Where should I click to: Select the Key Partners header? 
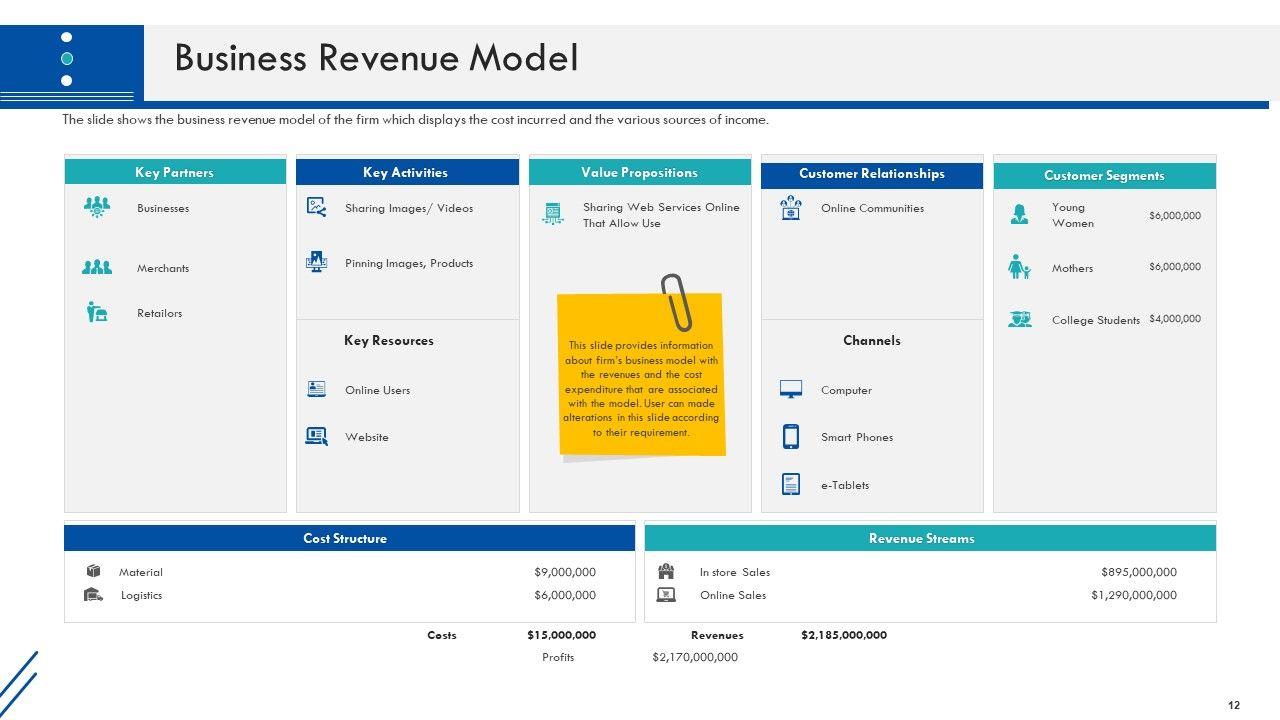tap(175, 172)
